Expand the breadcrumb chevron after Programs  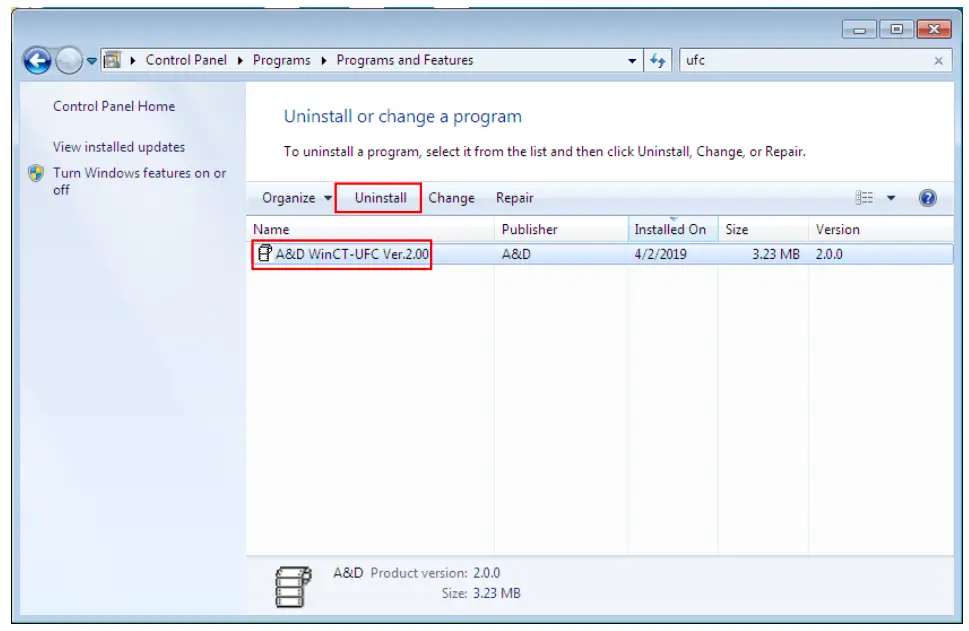(x=322, y=60)
